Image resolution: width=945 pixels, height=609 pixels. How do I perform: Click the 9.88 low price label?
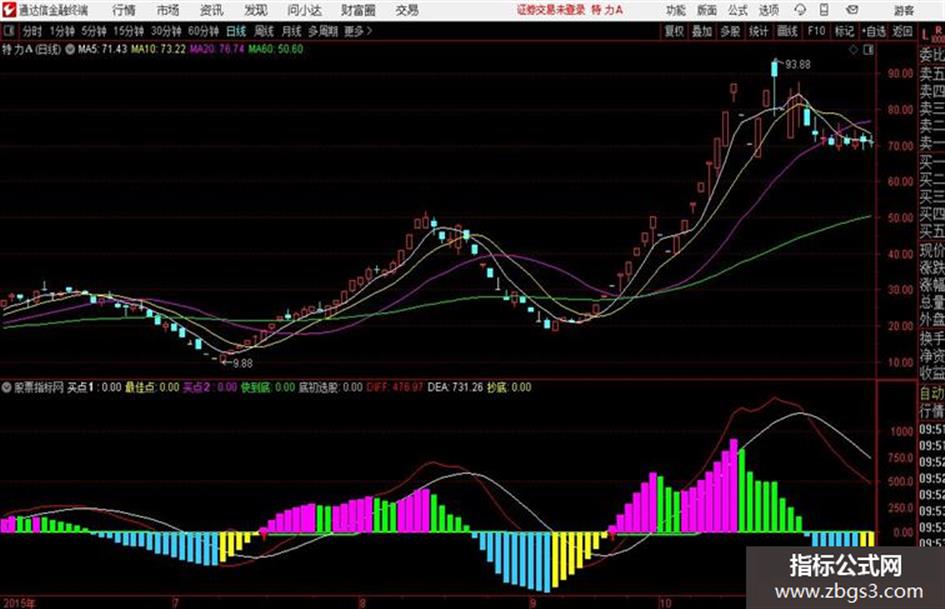click(x=242, y=363)
